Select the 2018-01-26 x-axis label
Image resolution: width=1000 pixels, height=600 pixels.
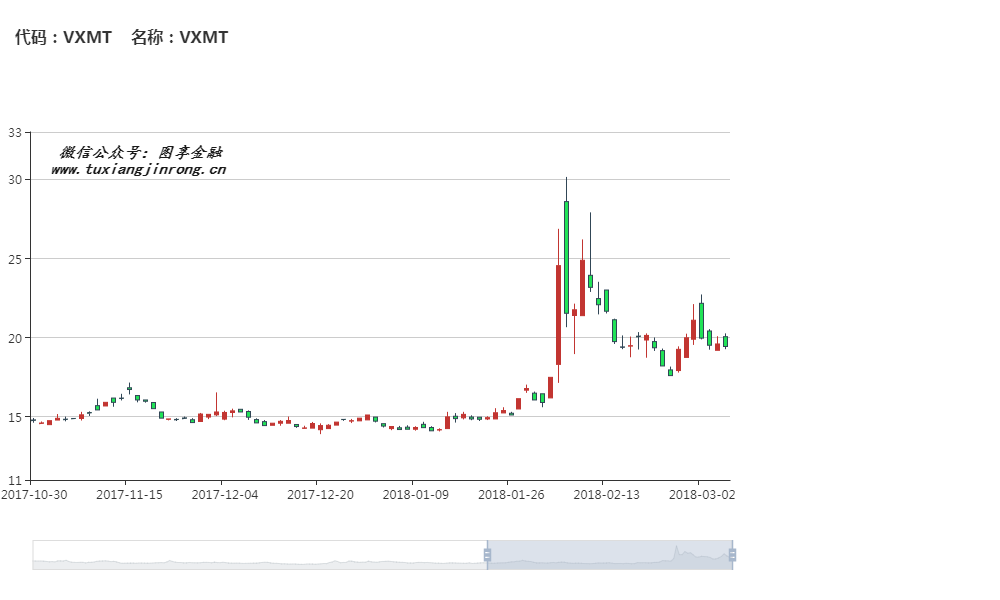(x=507, y=494)
